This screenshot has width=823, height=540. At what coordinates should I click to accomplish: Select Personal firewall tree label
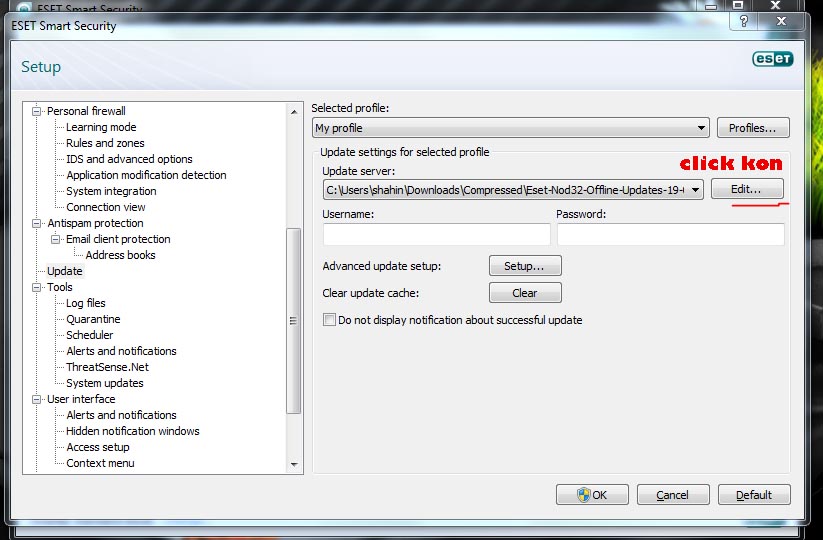click(86, 111)
